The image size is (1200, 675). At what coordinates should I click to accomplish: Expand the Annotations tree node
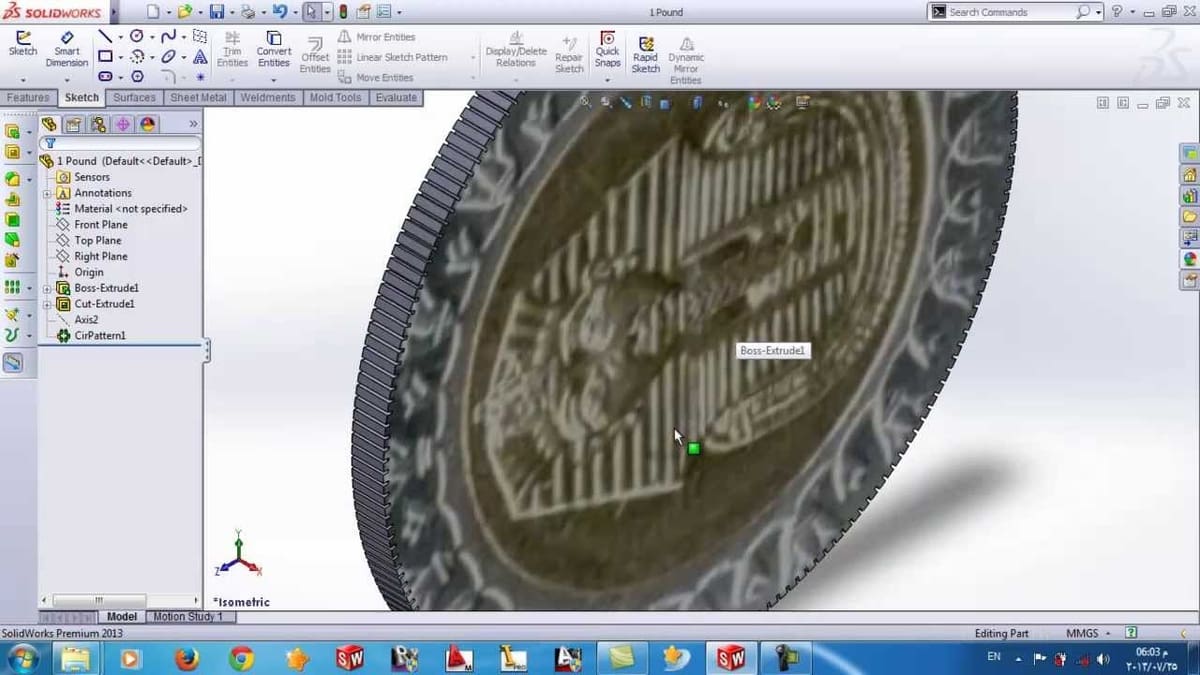point(47,193)
